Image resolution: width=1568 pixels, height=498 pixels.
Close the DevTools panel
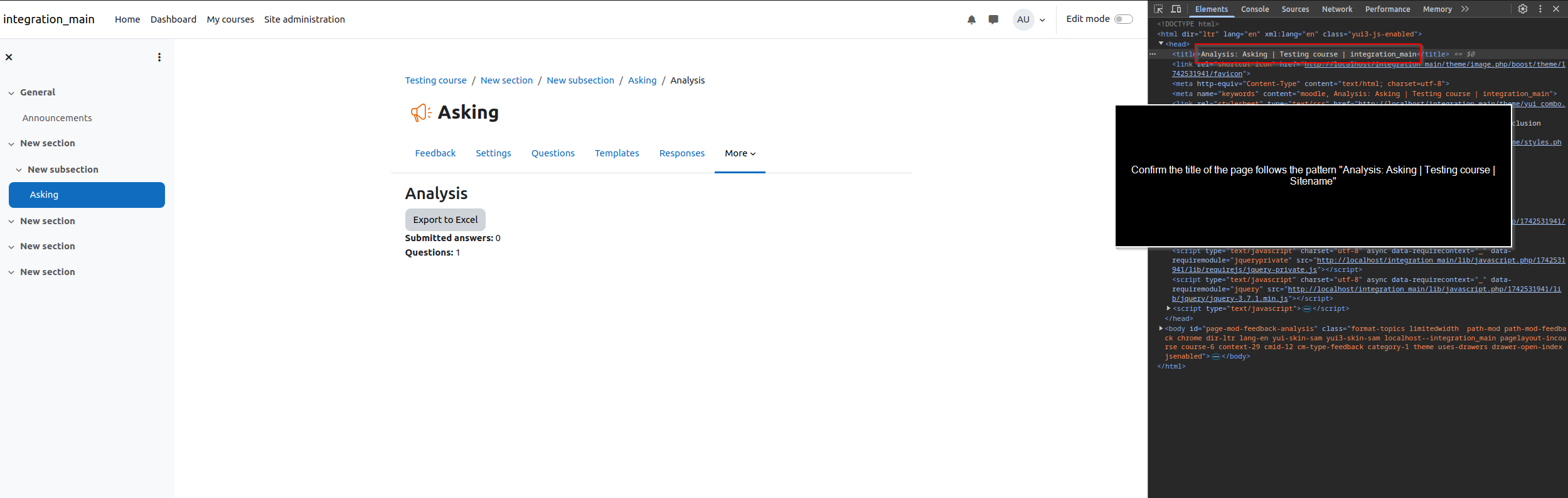click(x=1556, y=9)
